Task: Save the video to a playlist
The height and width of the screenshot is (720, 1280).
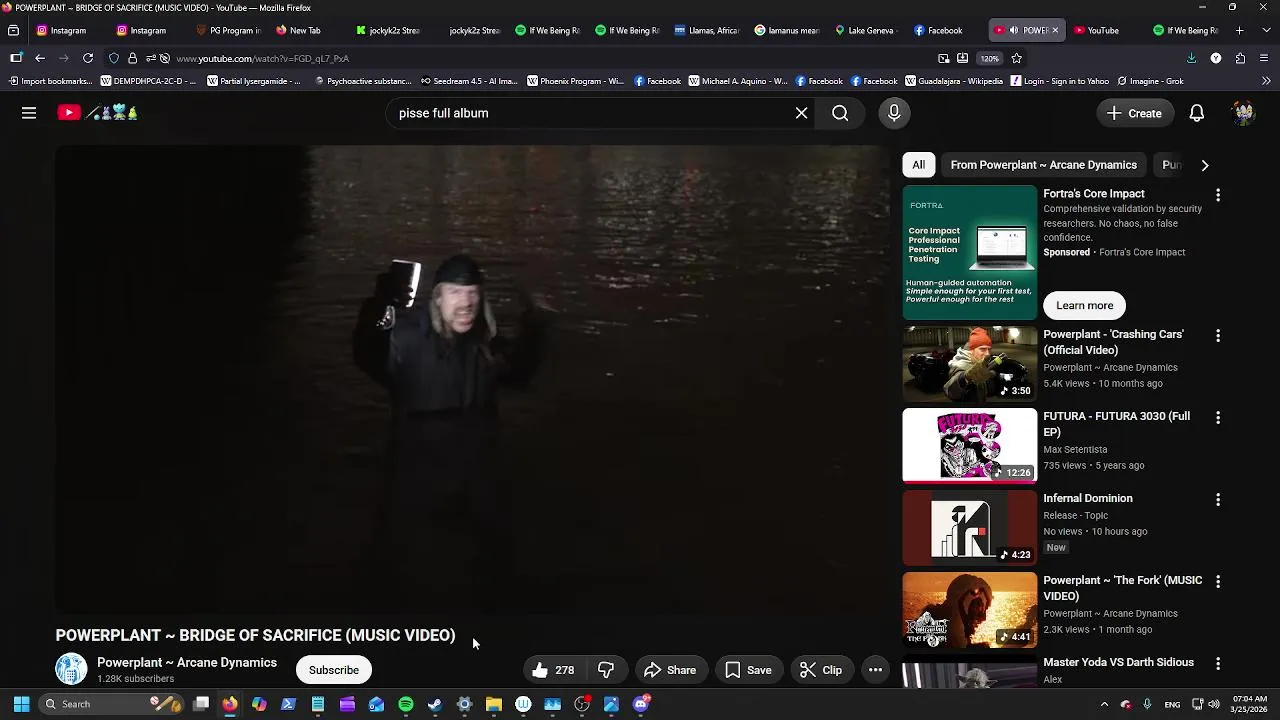Action: (x=748, y=670)
